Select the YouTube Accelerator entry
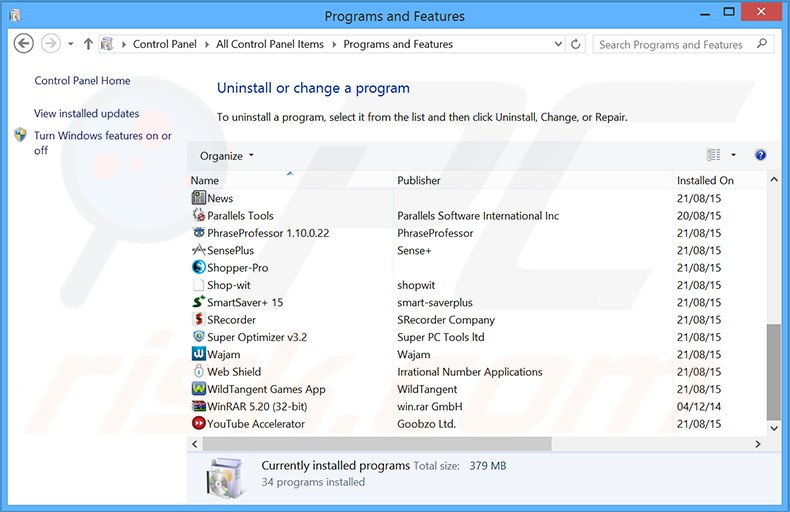The height and width of the screenshot is (512, 790). 256,424
